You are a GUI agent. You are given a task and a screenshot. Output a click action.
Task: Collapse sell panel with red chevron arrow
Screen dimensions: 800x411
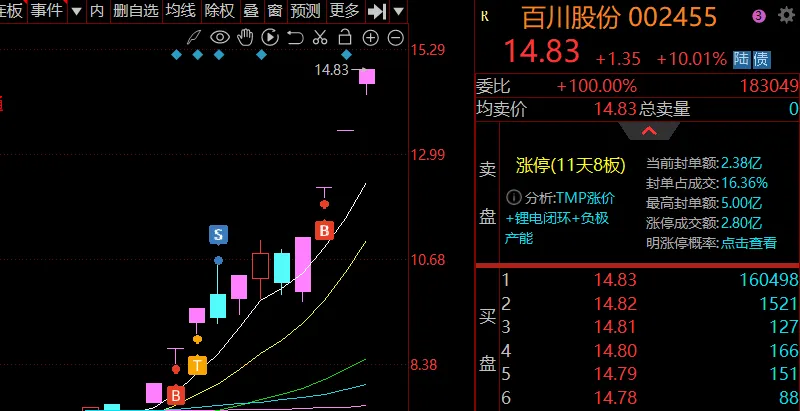pos(649,131)
